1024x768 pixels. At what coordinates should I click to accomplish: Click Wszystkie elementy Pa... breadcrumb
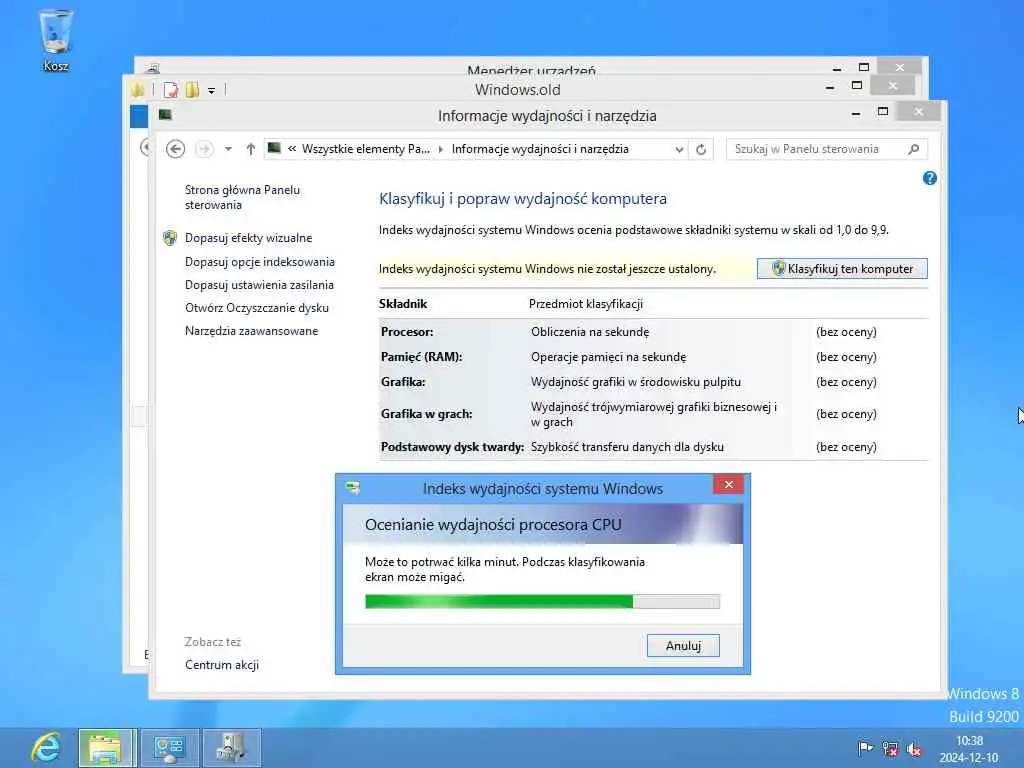(366, 149)
